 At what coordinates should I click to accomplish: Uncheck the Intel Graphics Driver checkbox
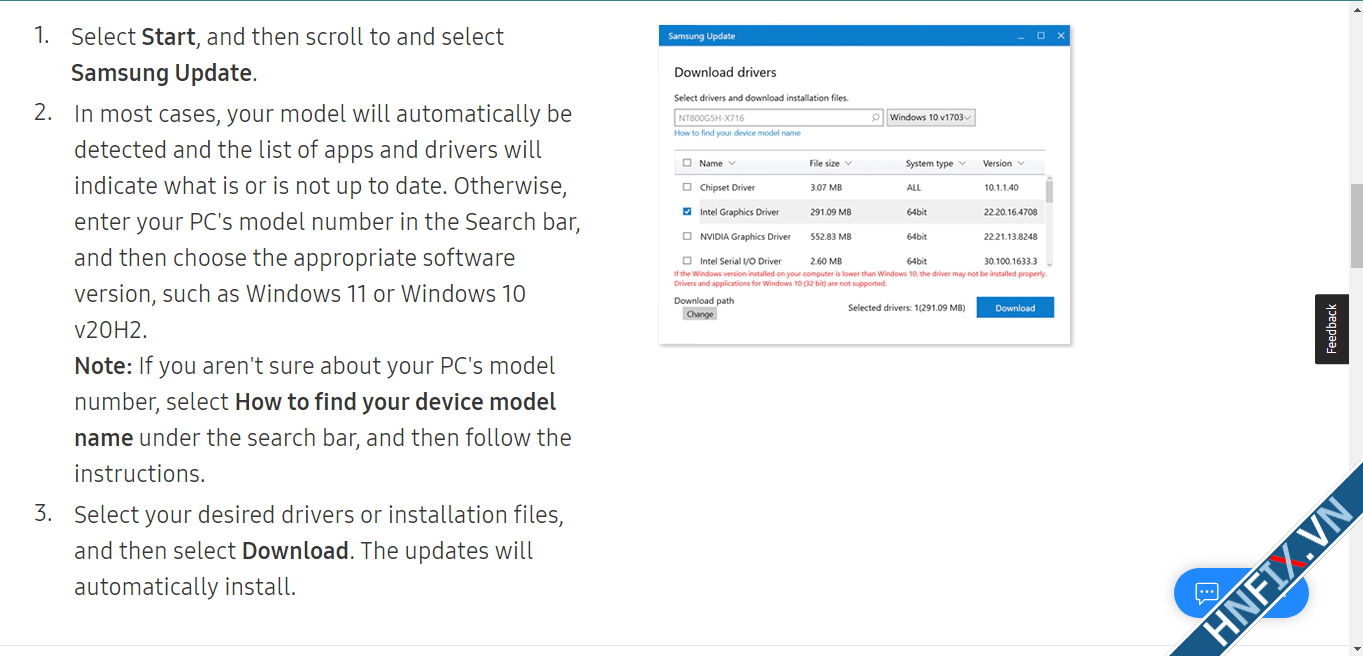(687, 212)
